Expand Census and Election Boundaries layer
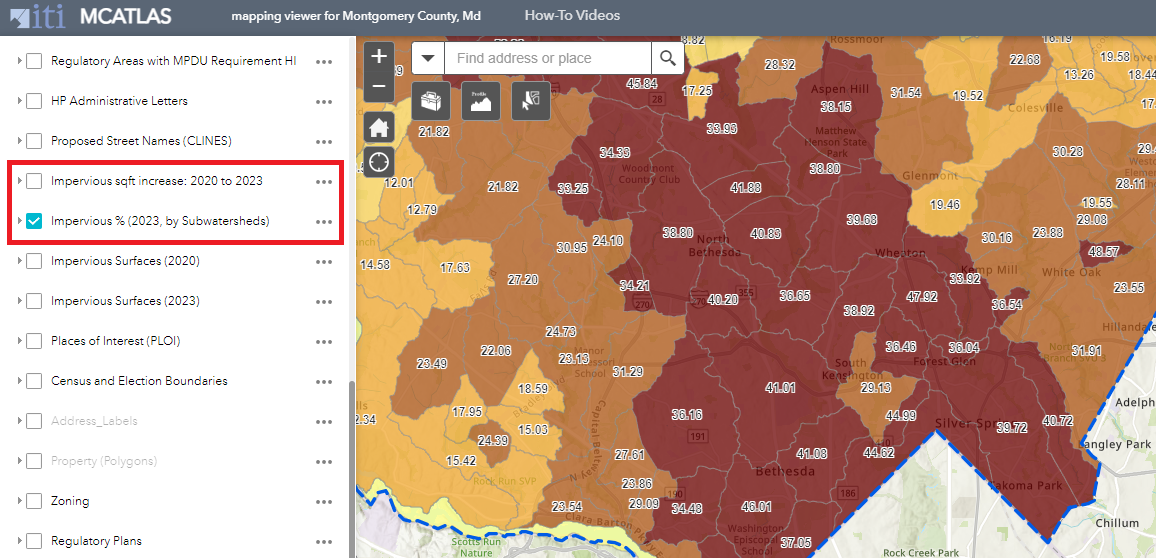The height and width of the screenshot is (558, 1156). (x=19, y=381)
